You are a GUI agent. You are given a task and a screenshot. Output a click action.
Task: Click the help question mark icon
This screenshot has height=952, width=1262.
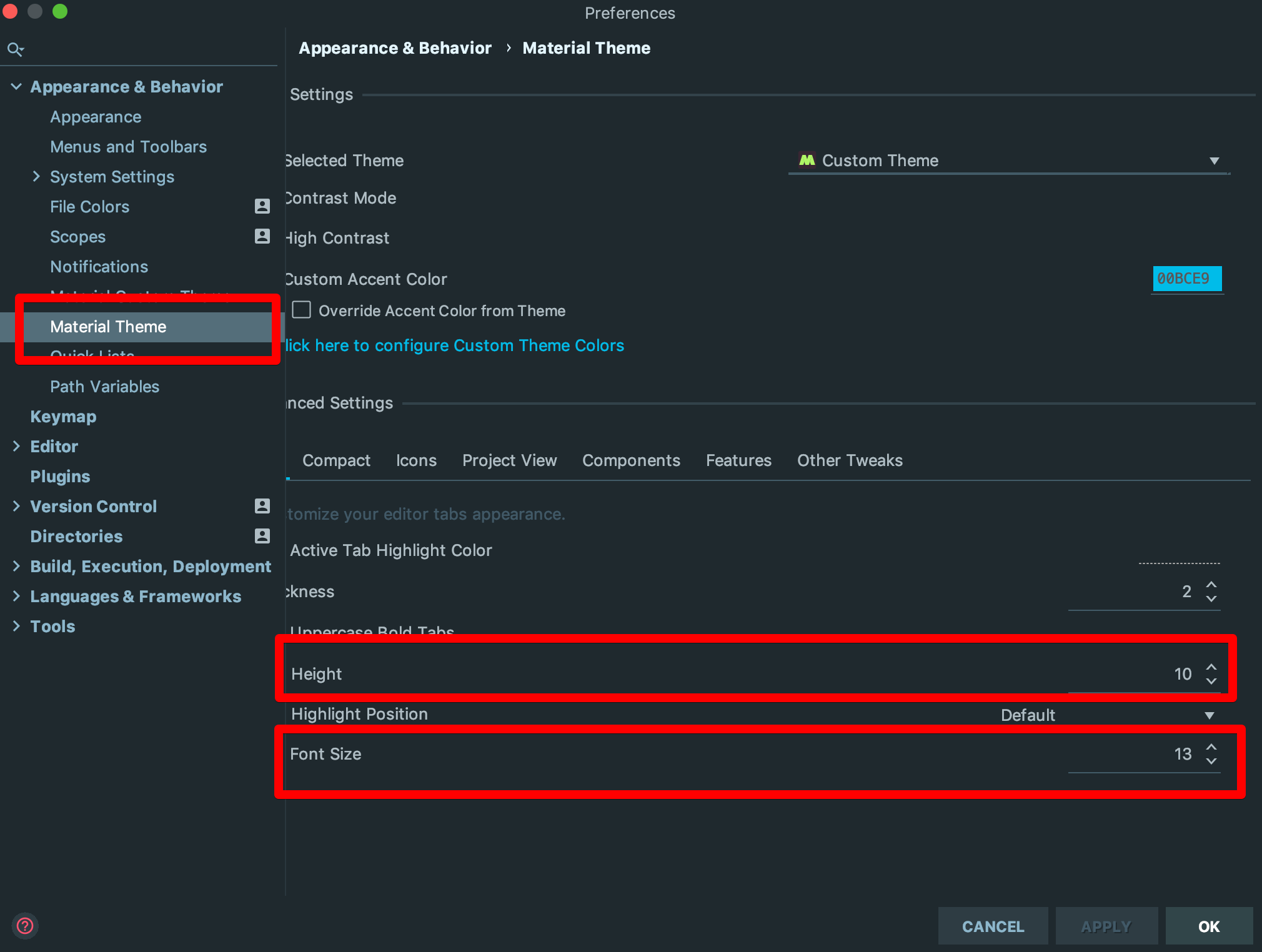25,926
